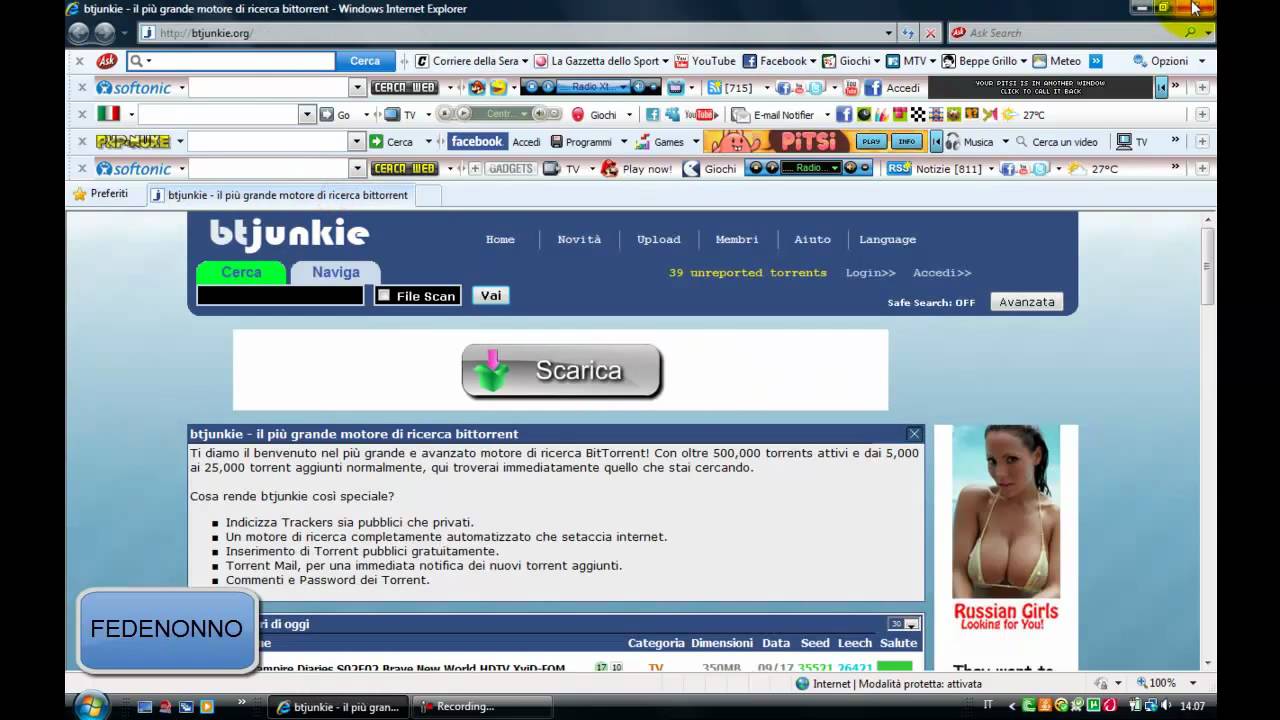The height and width of the screenshot is (720, 1280).
Task: Toggle Safe Search: OFF setting
Action: 931,302
